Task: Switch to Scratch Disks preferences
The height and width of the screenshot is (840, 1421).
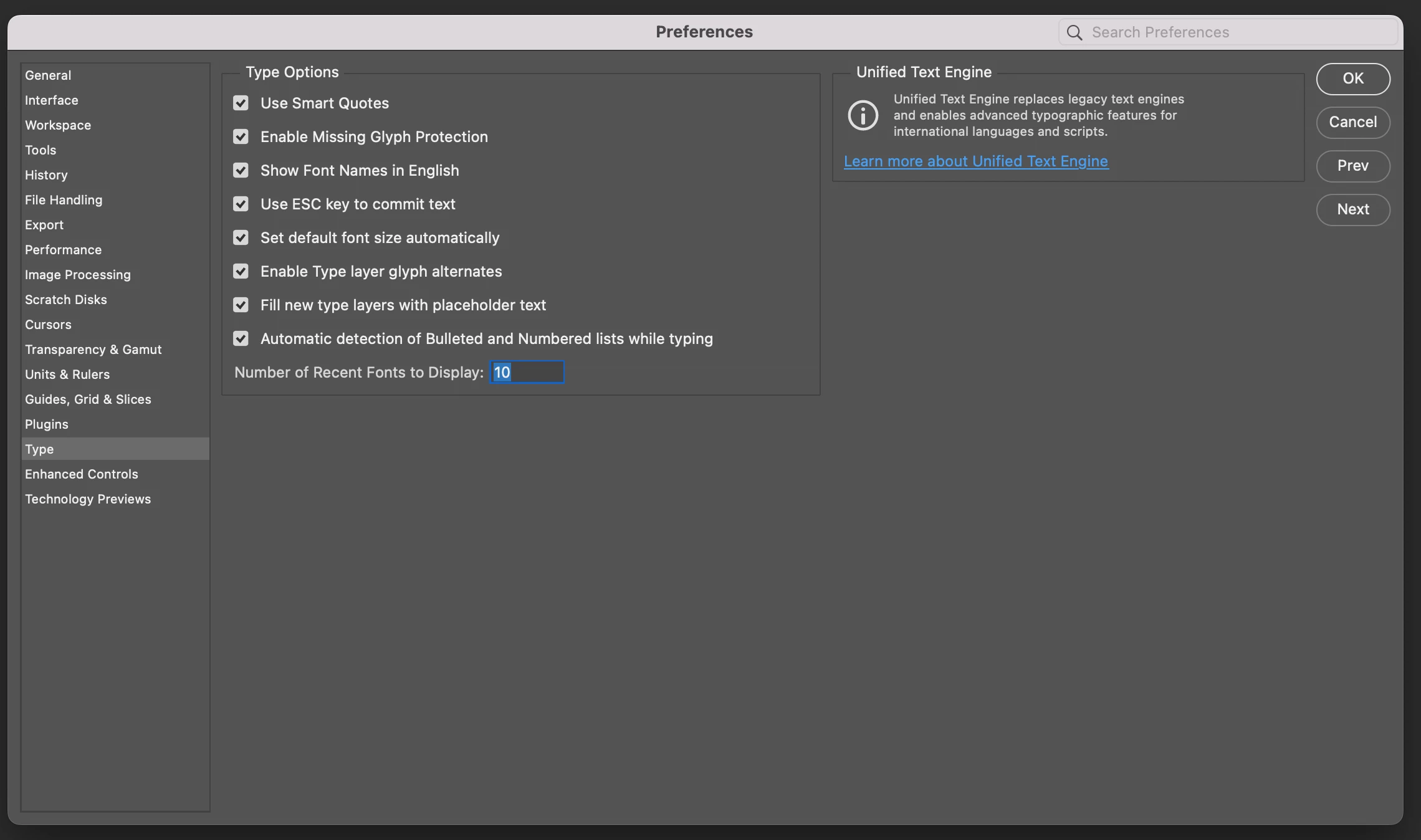Action: 65,300
